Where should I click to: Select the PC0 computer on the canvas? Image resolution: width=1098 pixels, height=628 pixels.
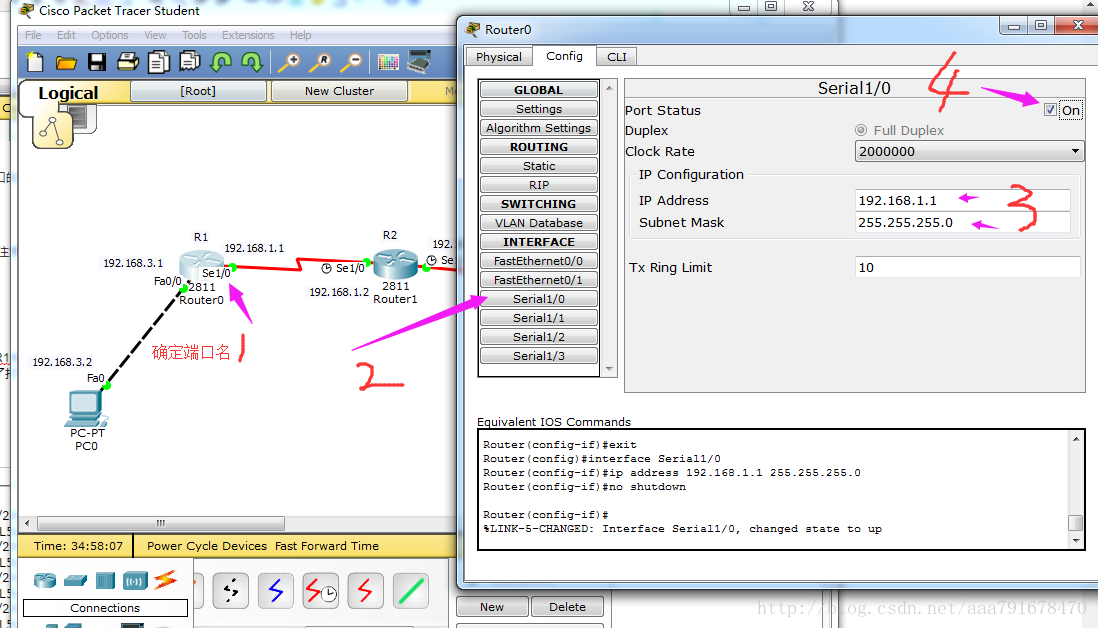coord(85,409)
